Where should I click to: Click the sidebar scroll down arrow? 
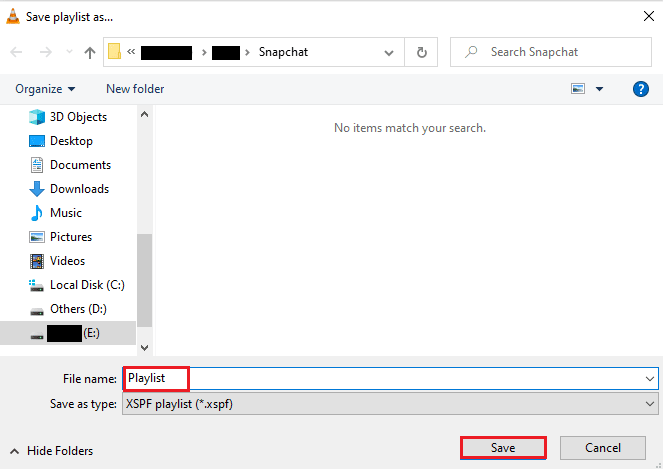pos(144,348)
